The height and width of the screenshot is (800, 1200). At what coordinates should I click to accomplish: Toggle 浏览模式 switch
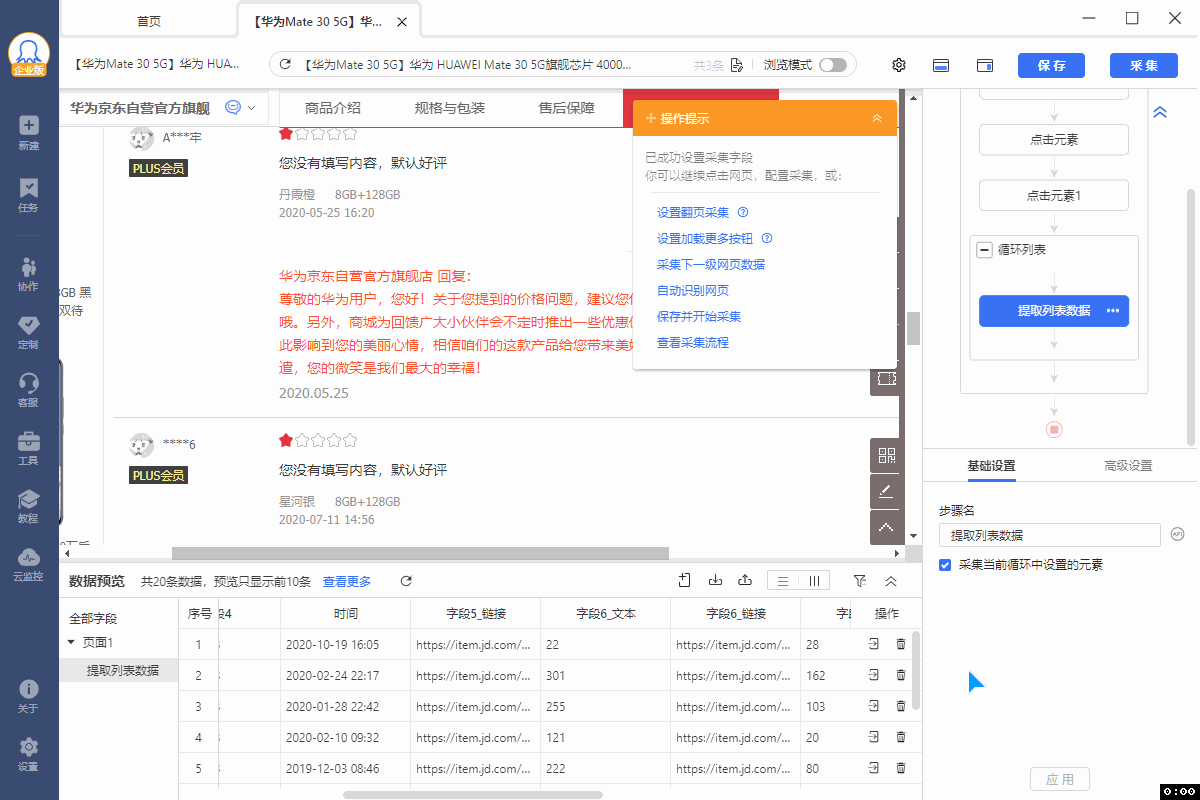coord(832,65)
